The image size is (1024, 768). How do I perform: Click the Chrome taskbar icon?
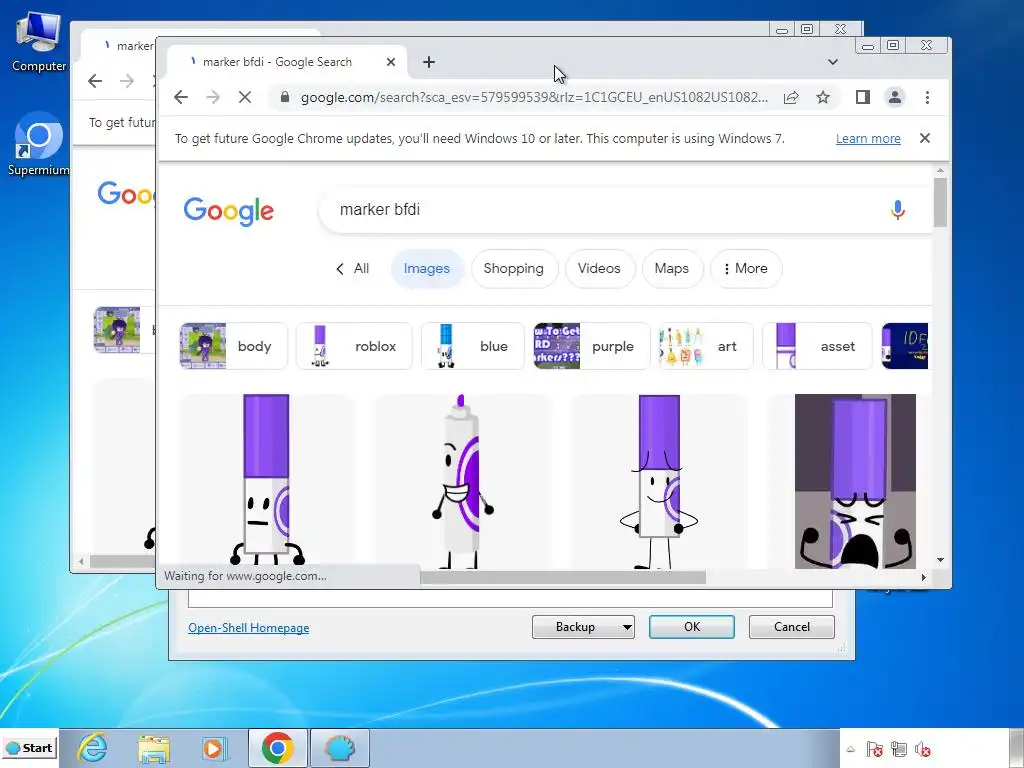tap(278, 748)
